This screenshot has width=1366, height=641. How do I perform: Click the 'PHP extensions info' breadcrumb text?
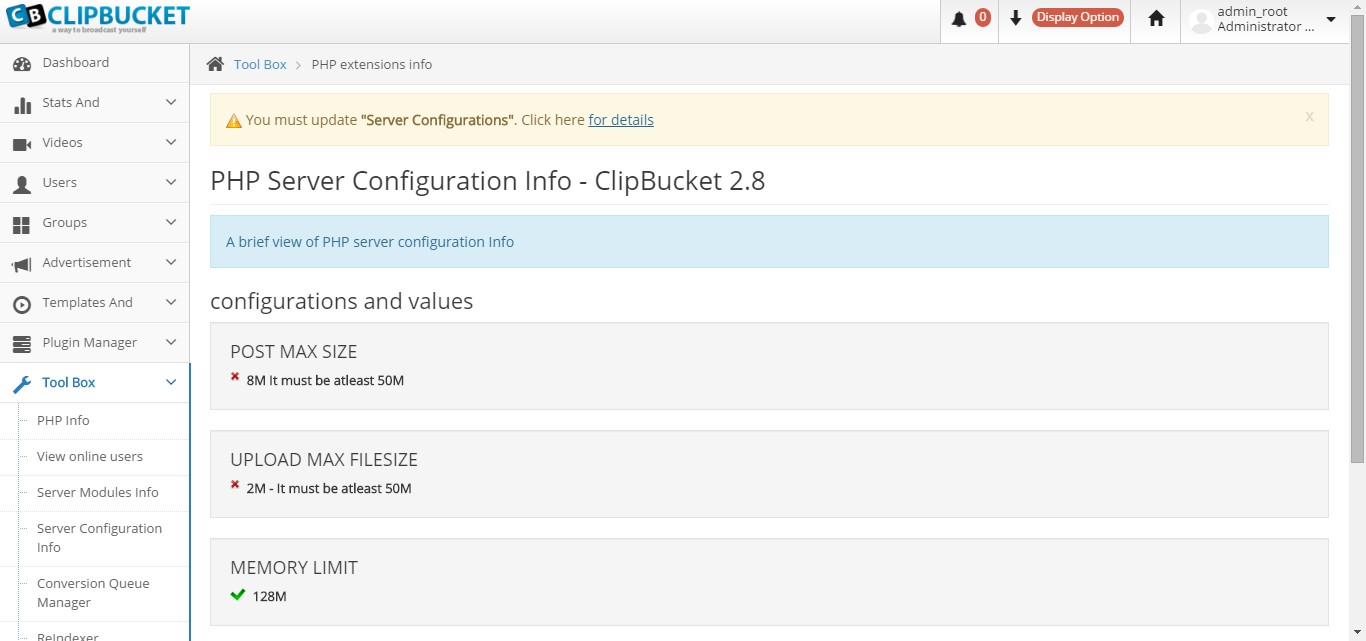(372, 64)
